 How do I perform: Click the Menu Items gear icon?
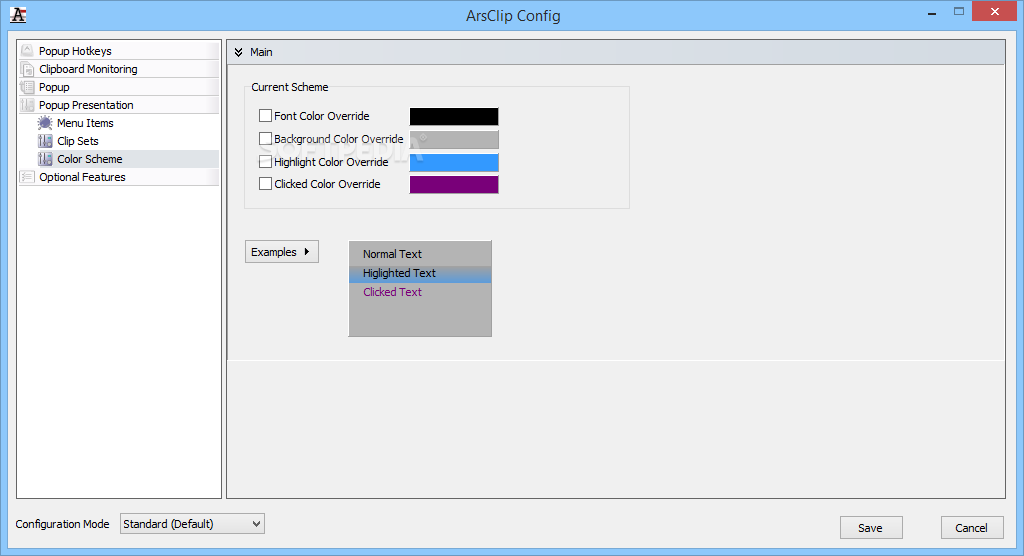point(45,123)
